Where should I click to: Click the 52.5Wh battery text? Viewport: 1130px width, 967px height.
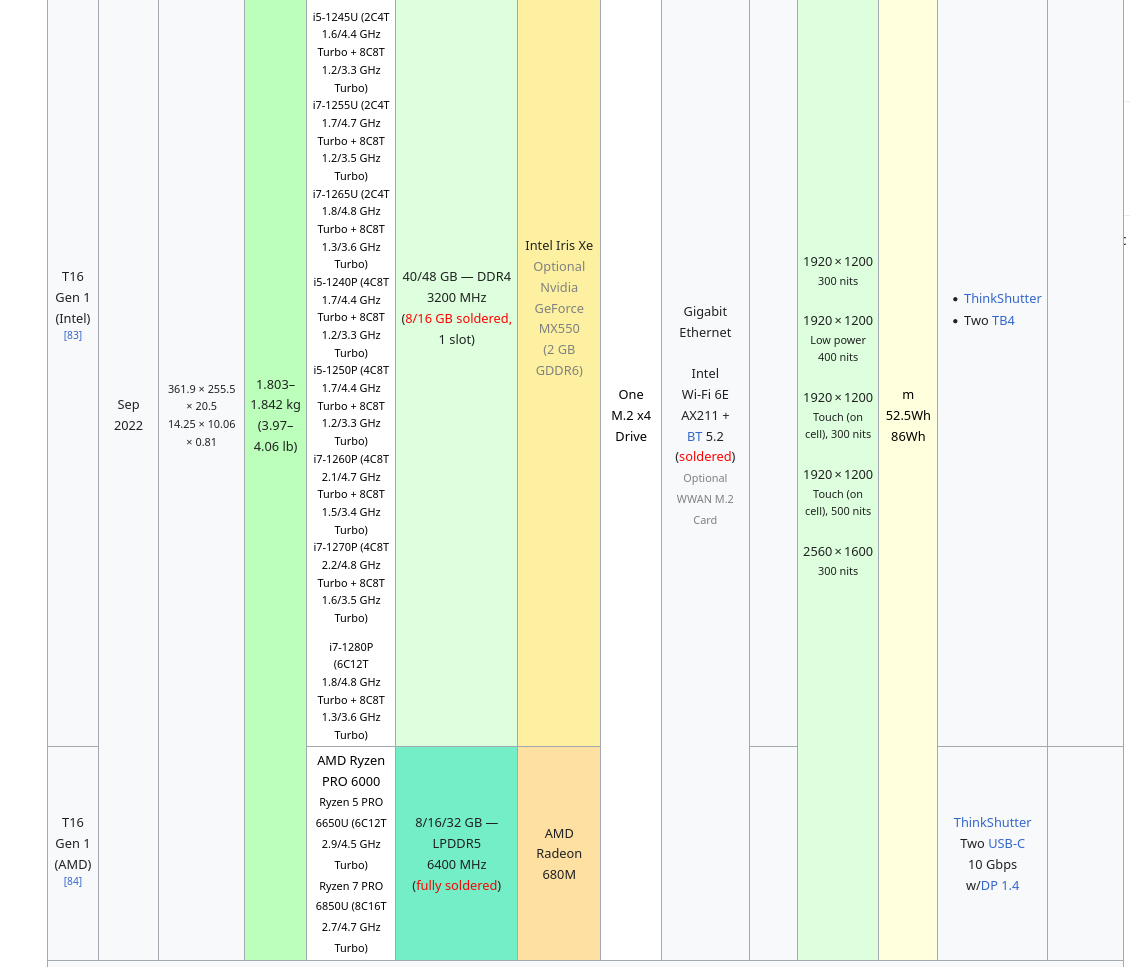[908, 415]
